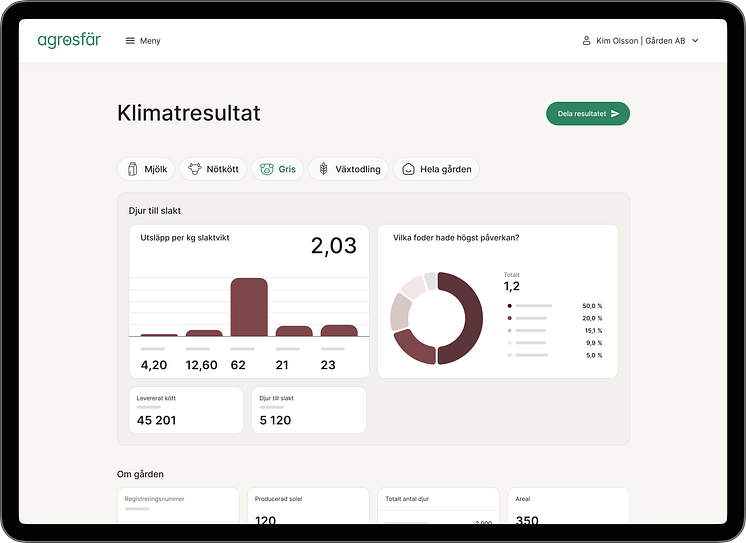Click the pig face icon
The image size is (746, 543).
click(x=266, y=169)
